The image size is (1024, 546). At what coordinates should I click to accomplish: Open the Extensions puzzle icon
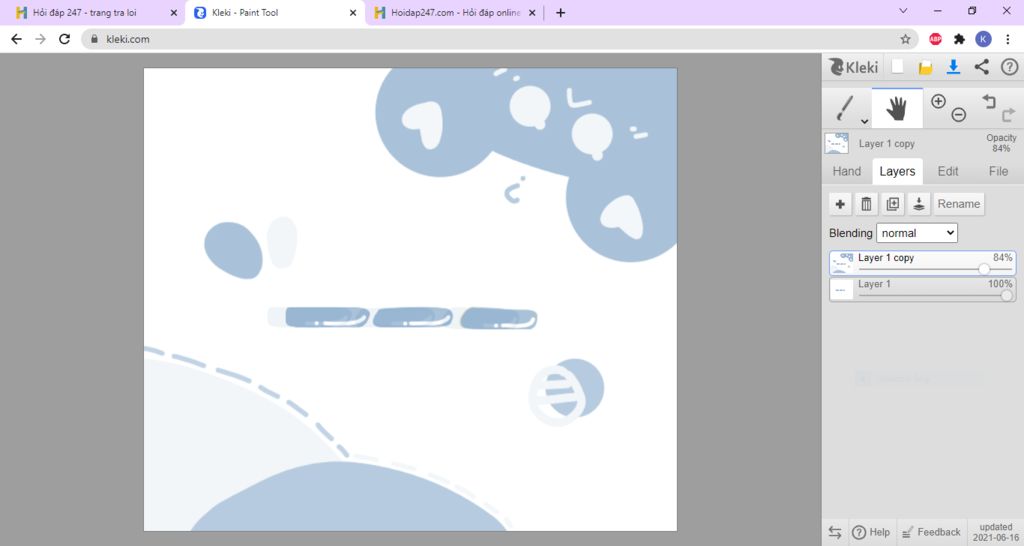(x=959, y=39)
